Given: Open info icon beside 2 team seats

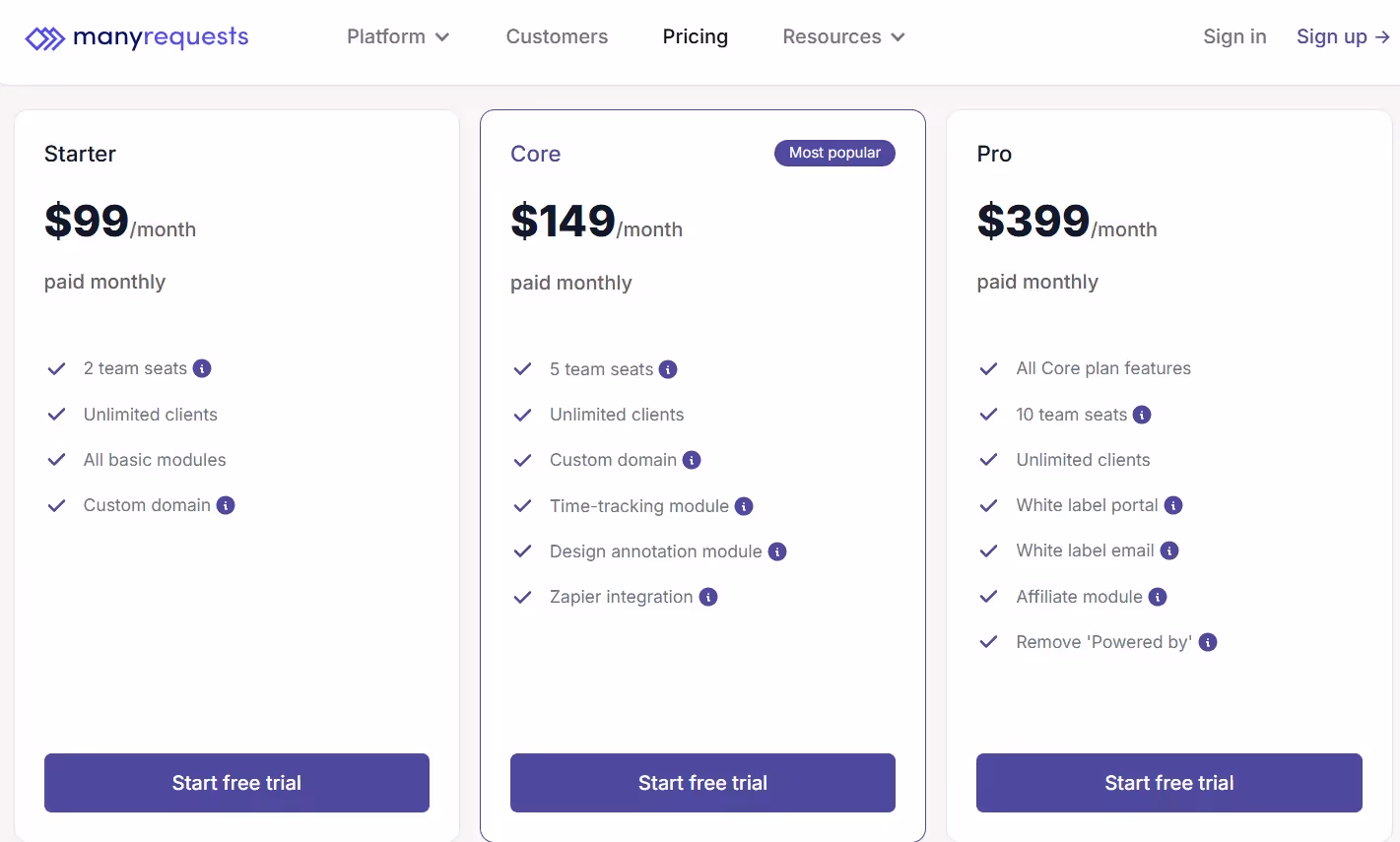Looking at the screenshot, I should click(202, 368).
